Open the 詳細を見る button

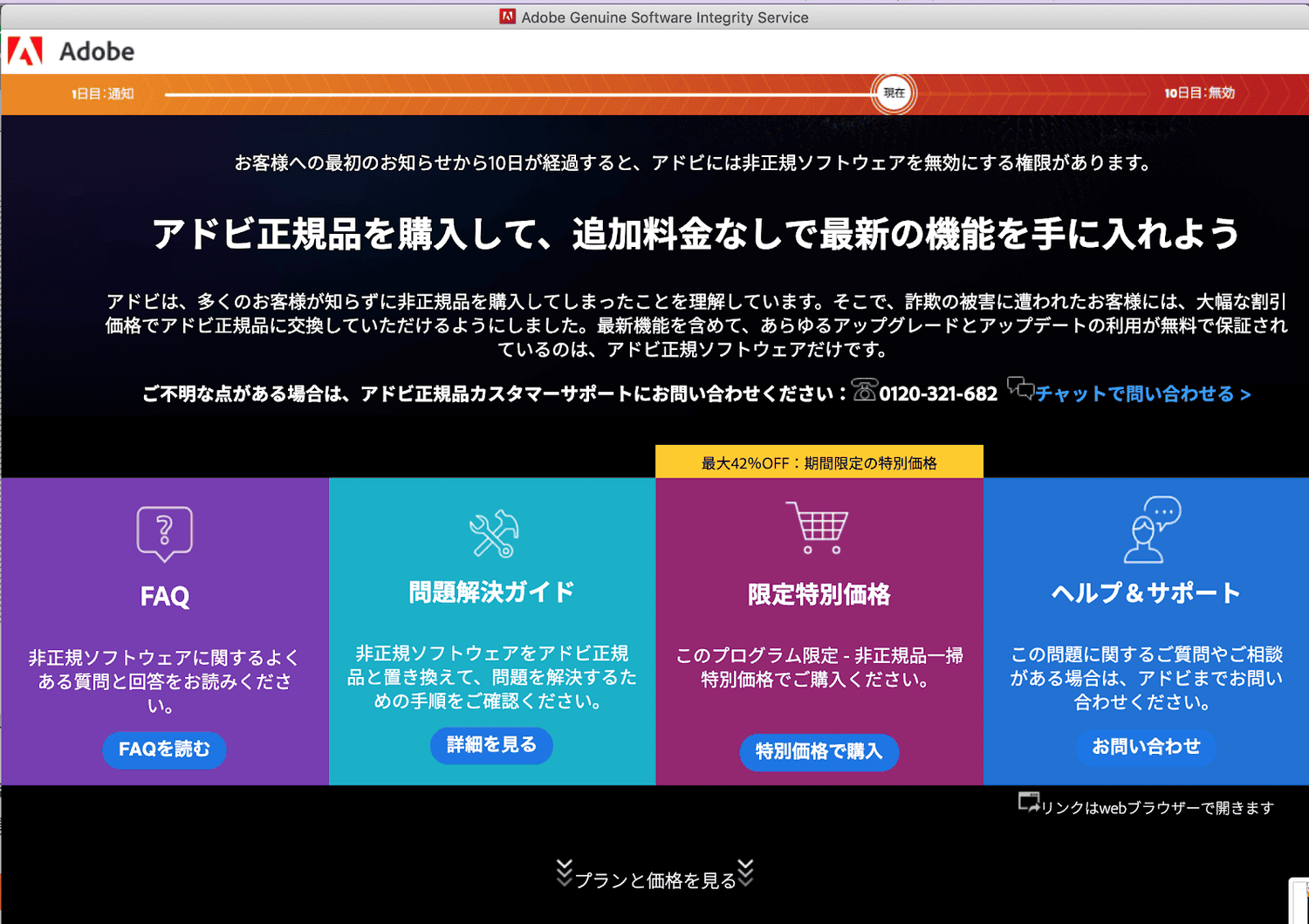491,745
